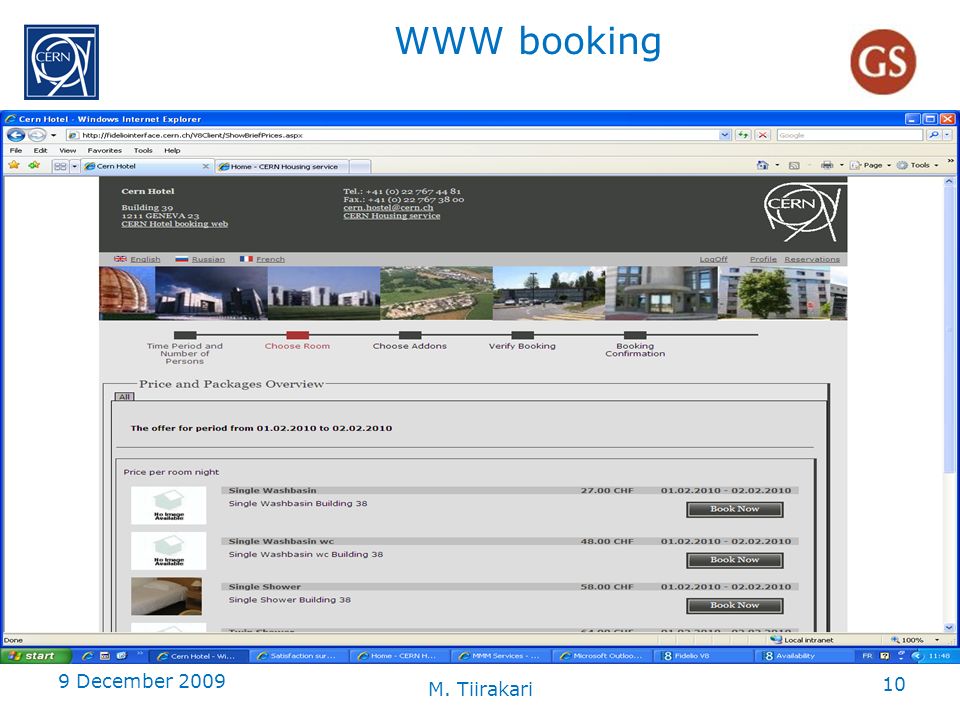Open the Favorites menu
This screenshot has width=960, height=720.
105,151
